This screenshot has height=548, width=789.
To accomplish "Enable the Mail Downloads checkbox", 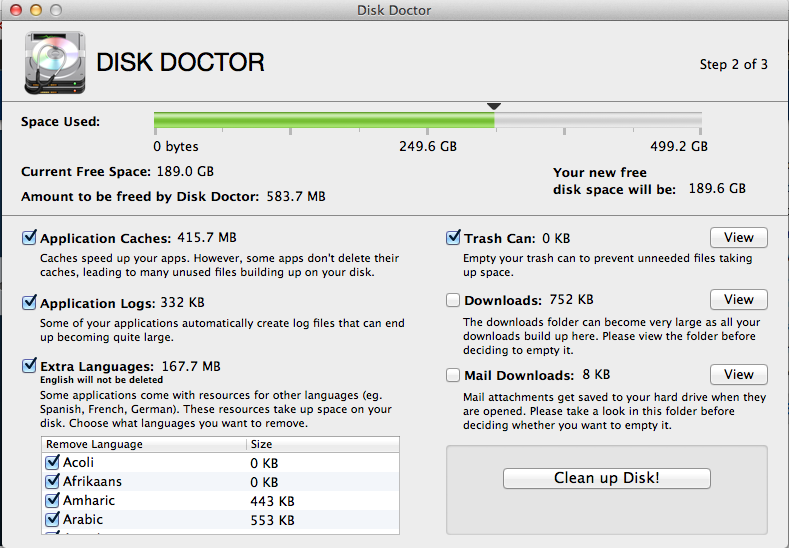I will (x=453, y=375).
